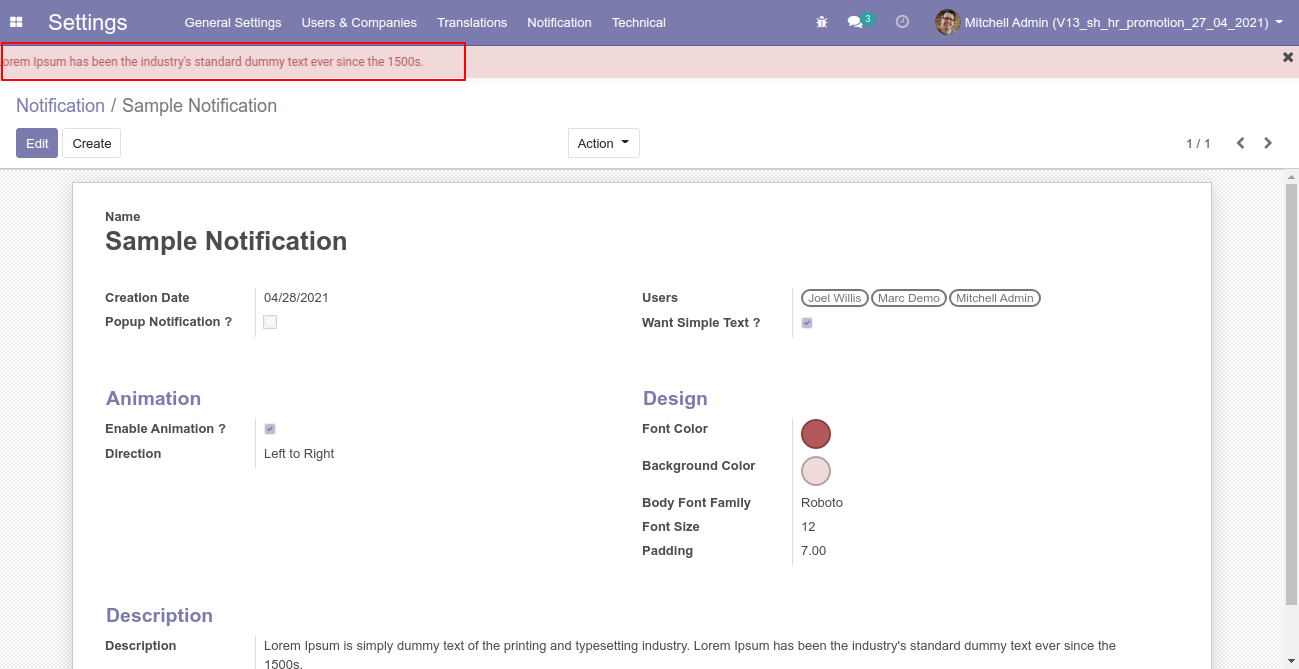Toggle the Enable Animation checkbox
Screen dimensions: 1299x669
(270, 429)
